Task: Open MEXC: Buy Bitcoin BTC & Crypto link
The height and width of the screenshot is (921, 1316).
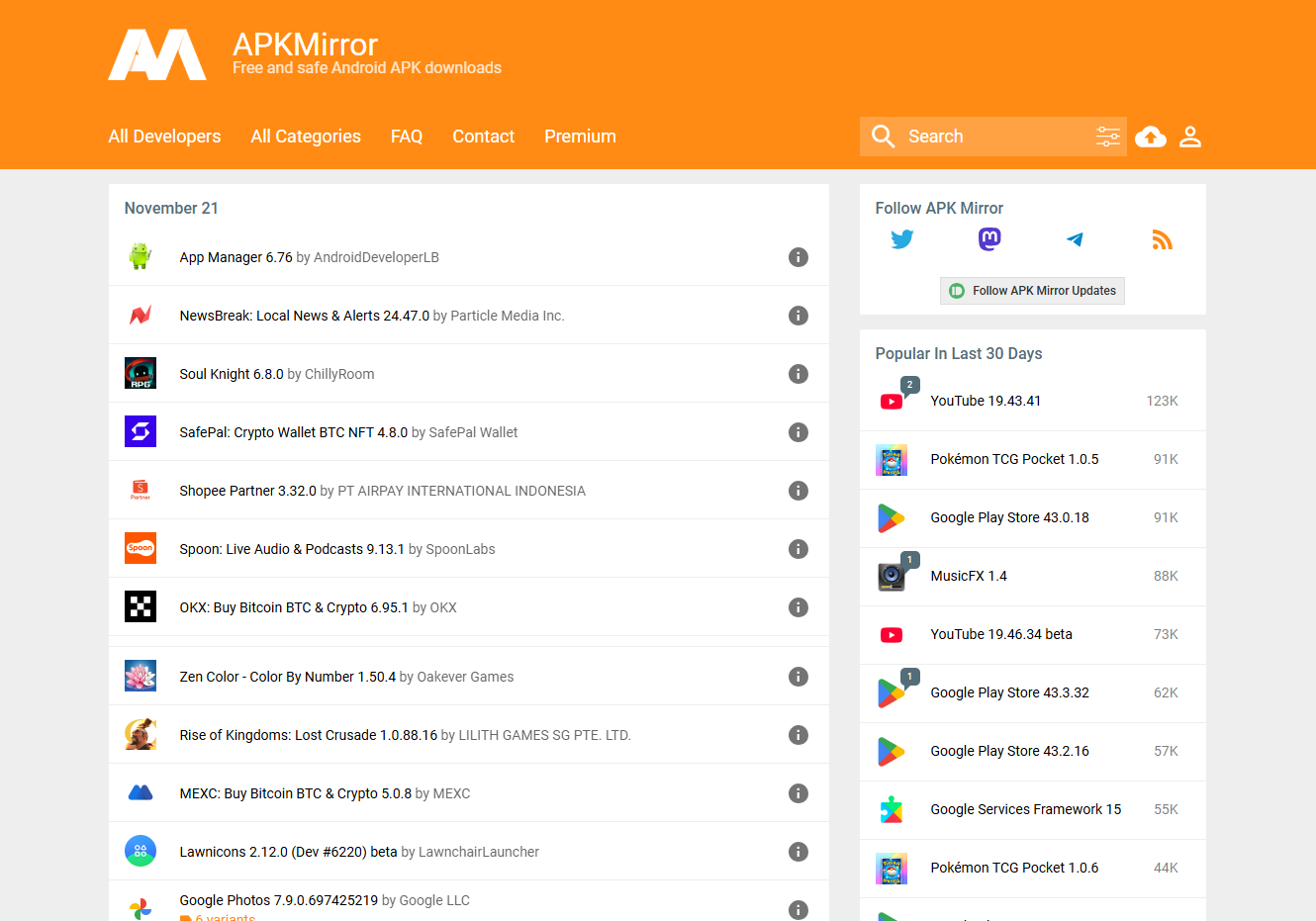Action: click(x=296, y=793)
